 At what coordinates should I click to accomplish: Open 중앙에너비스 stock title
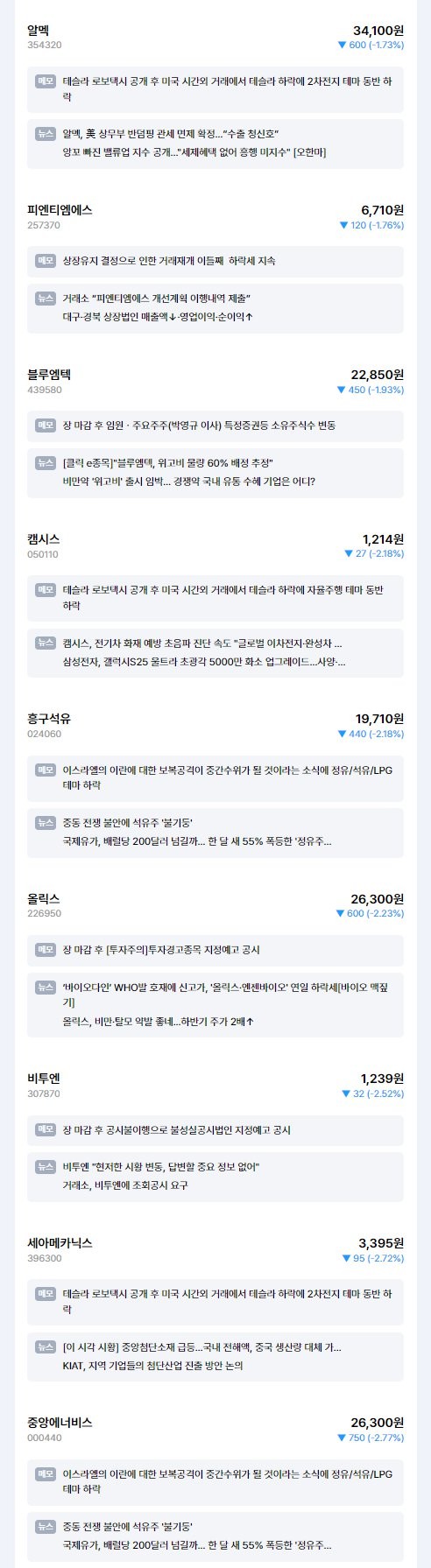click(x=60, y=1423)
